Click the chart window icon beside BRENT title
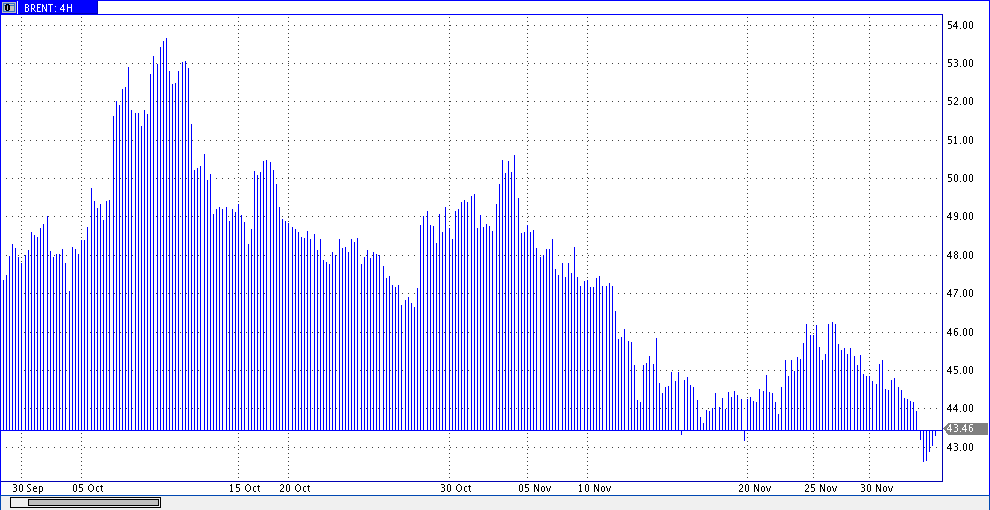Image resolution: width=990 pixels, height=510 pixels. pos(9,8)
